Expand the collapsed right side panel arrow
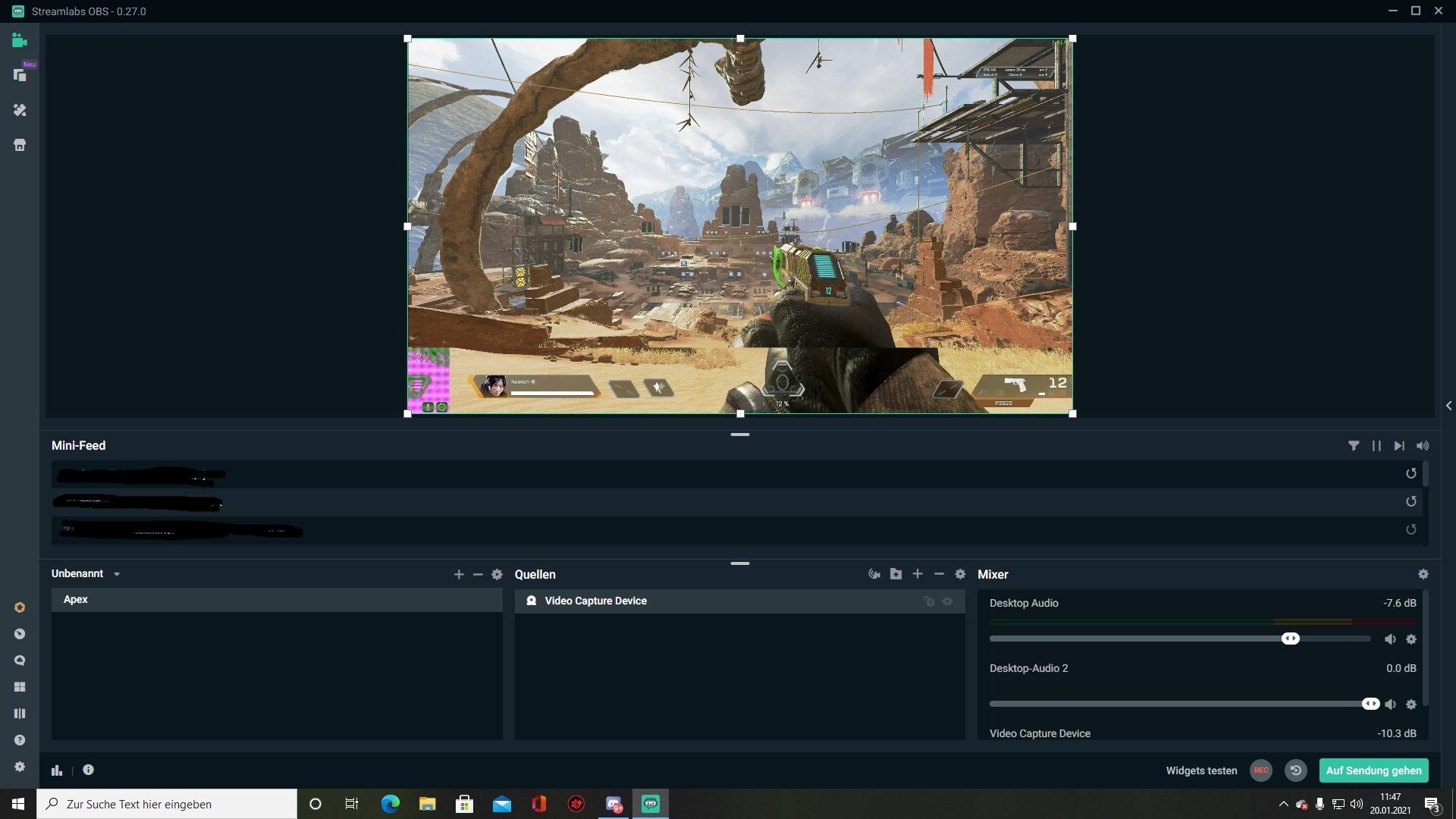The width and height of the screenshot is (1456, 819). (x=1448, y=406)
